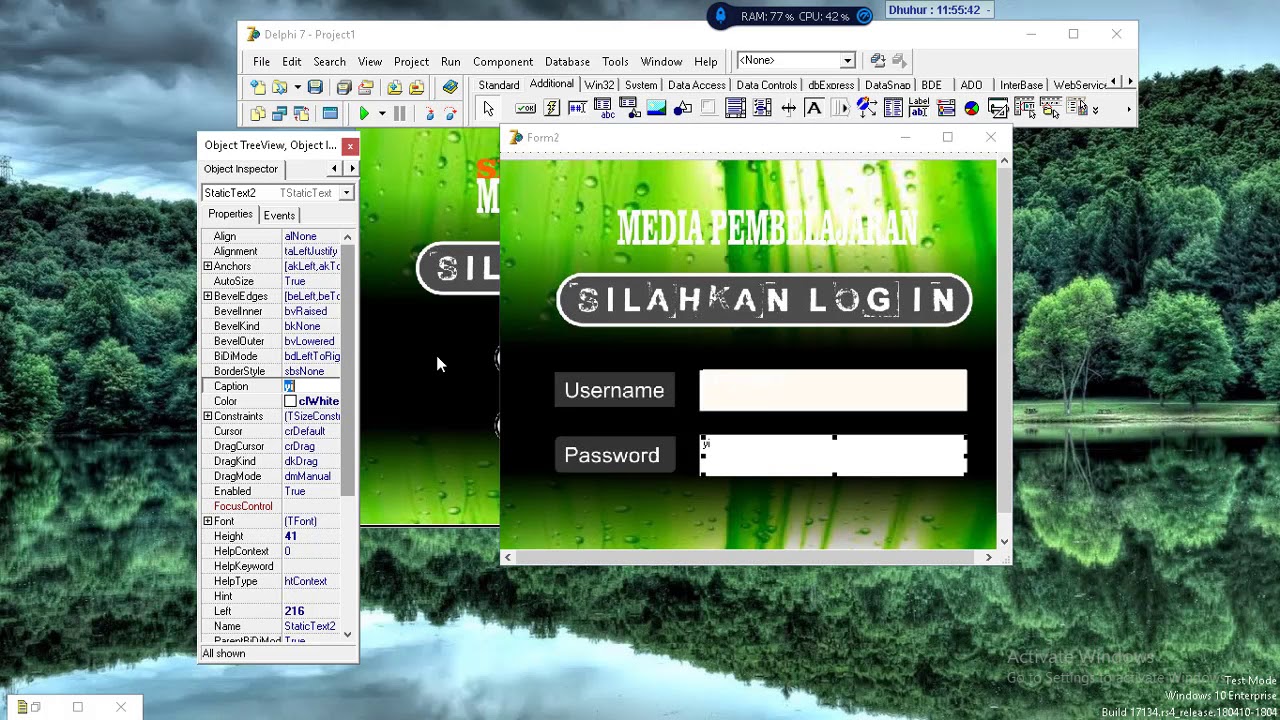The width and height of the screenshot is (1280, 720).
Task: Select the Password static text on Form2
Action: click(x=614, y=455)
